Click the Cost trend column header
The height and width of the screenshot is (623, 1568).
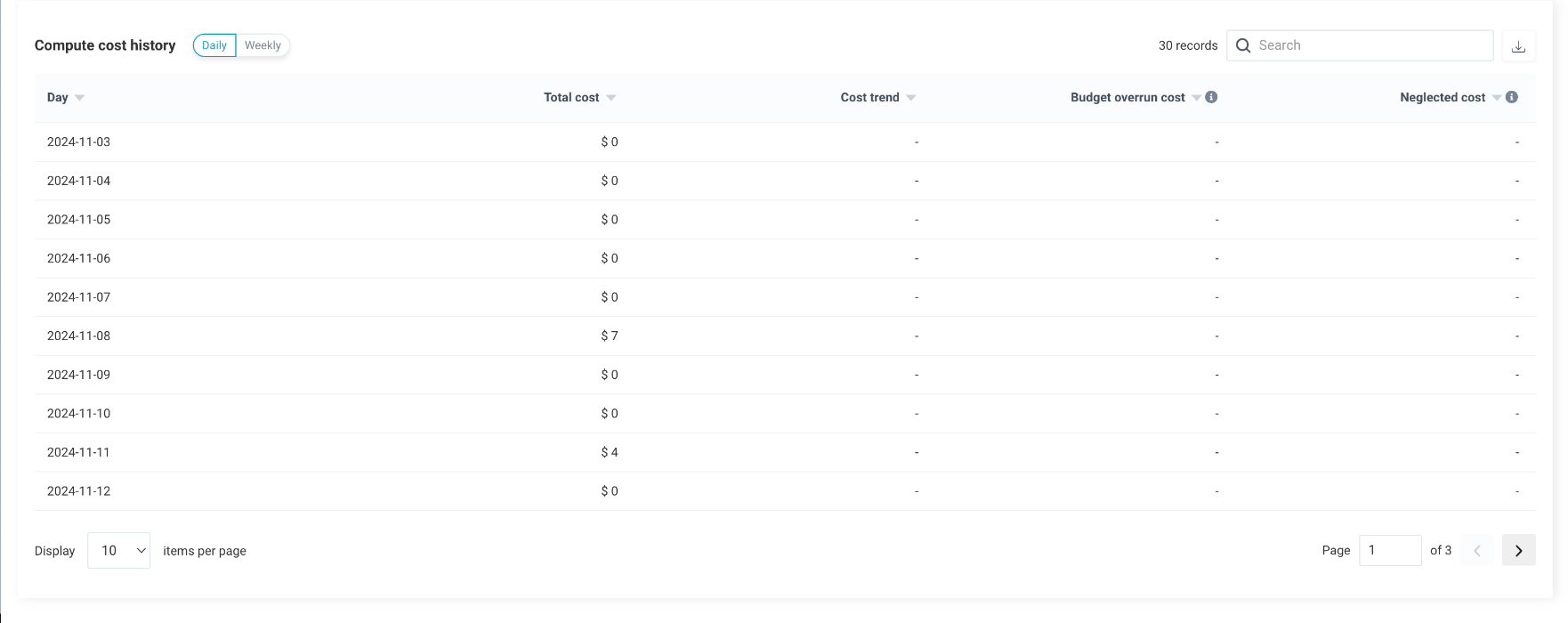coord(869,98)
